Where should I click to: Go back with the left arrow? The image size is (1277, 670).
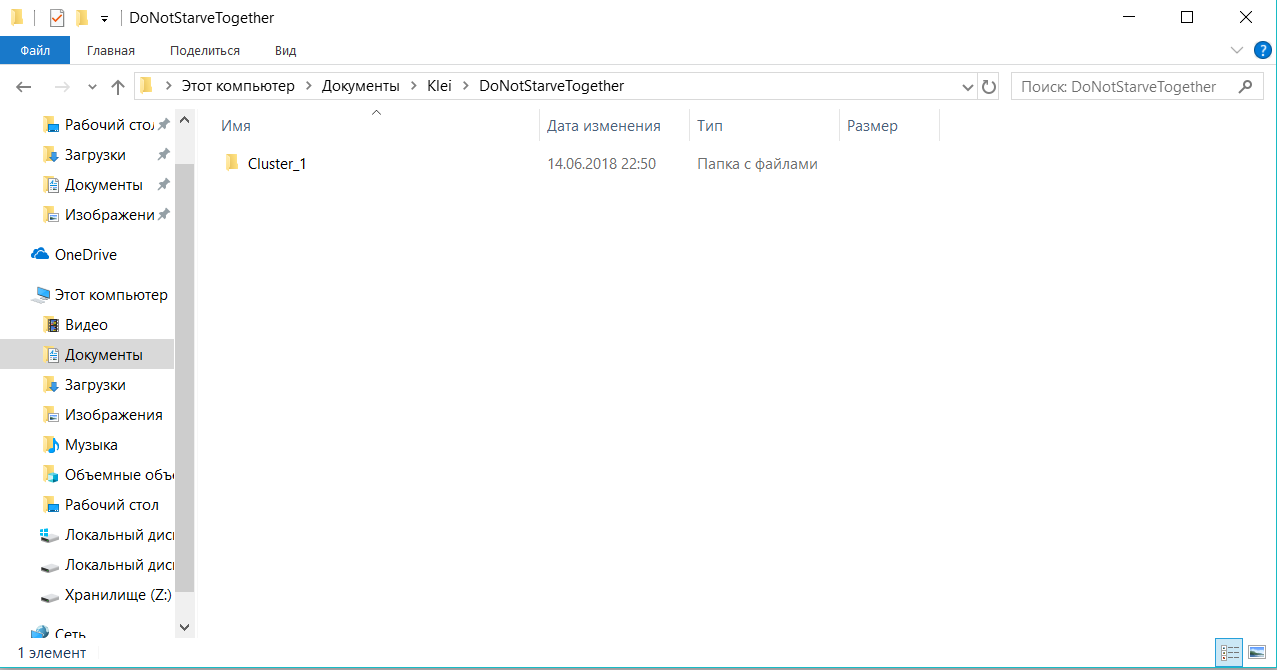24,87
